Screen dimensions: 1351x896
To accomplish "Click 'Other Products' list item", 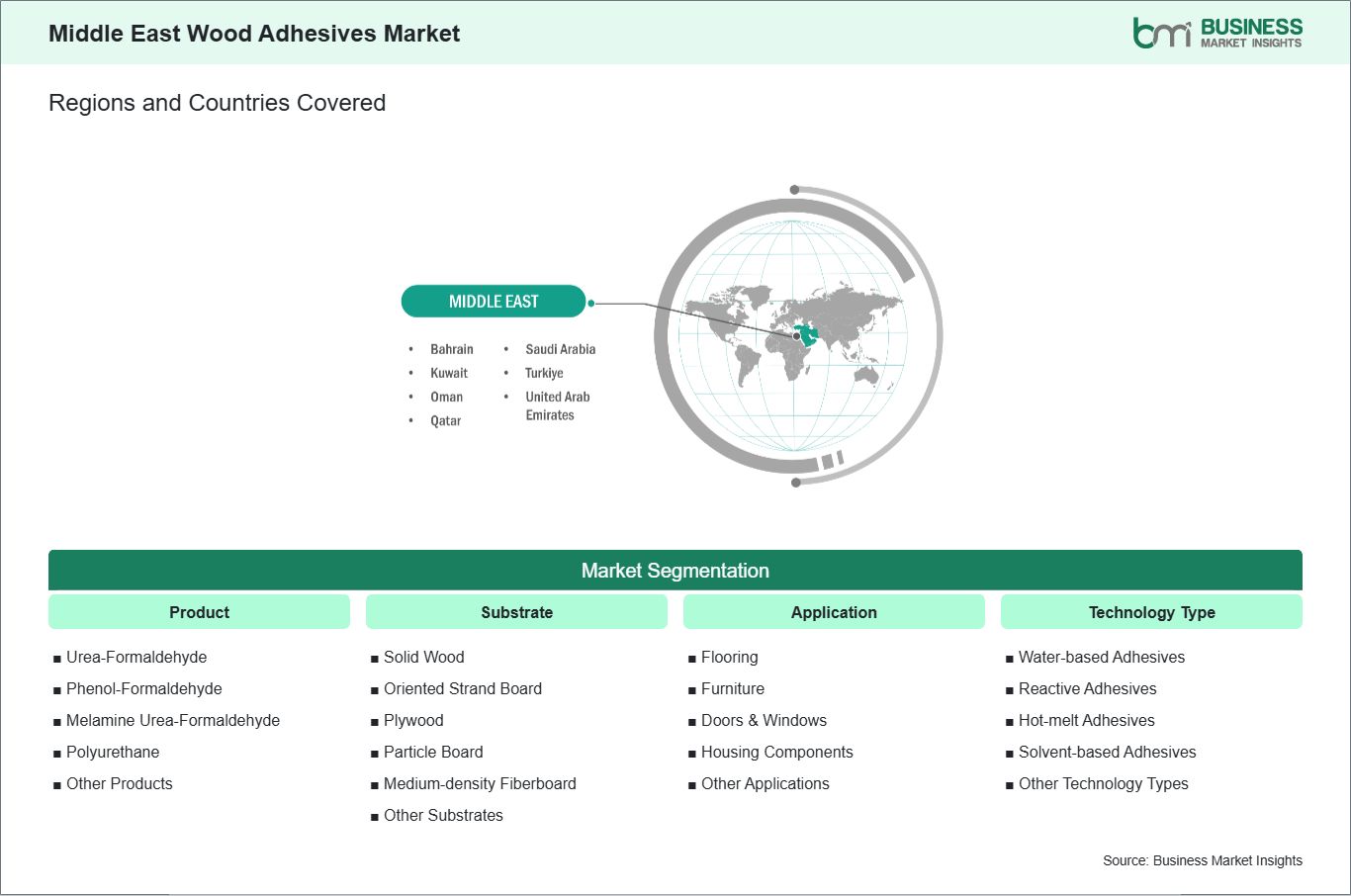I will (x=120, y=783).
